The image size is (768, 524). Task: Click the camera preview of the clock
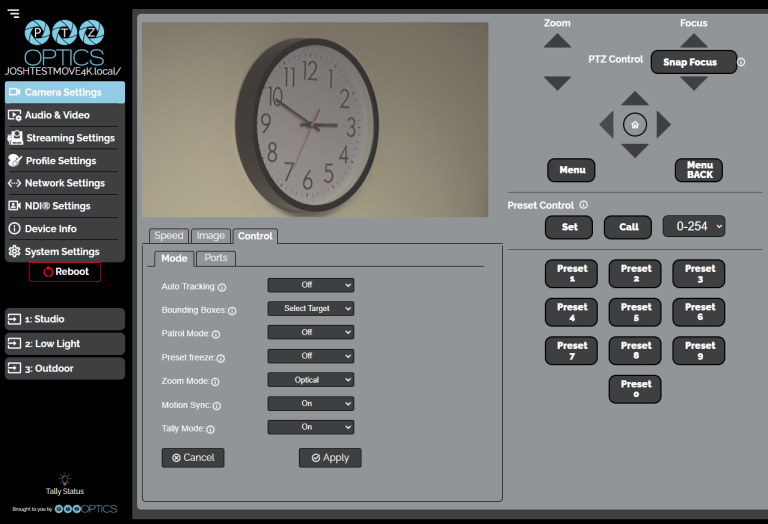[x=314, y=119]
